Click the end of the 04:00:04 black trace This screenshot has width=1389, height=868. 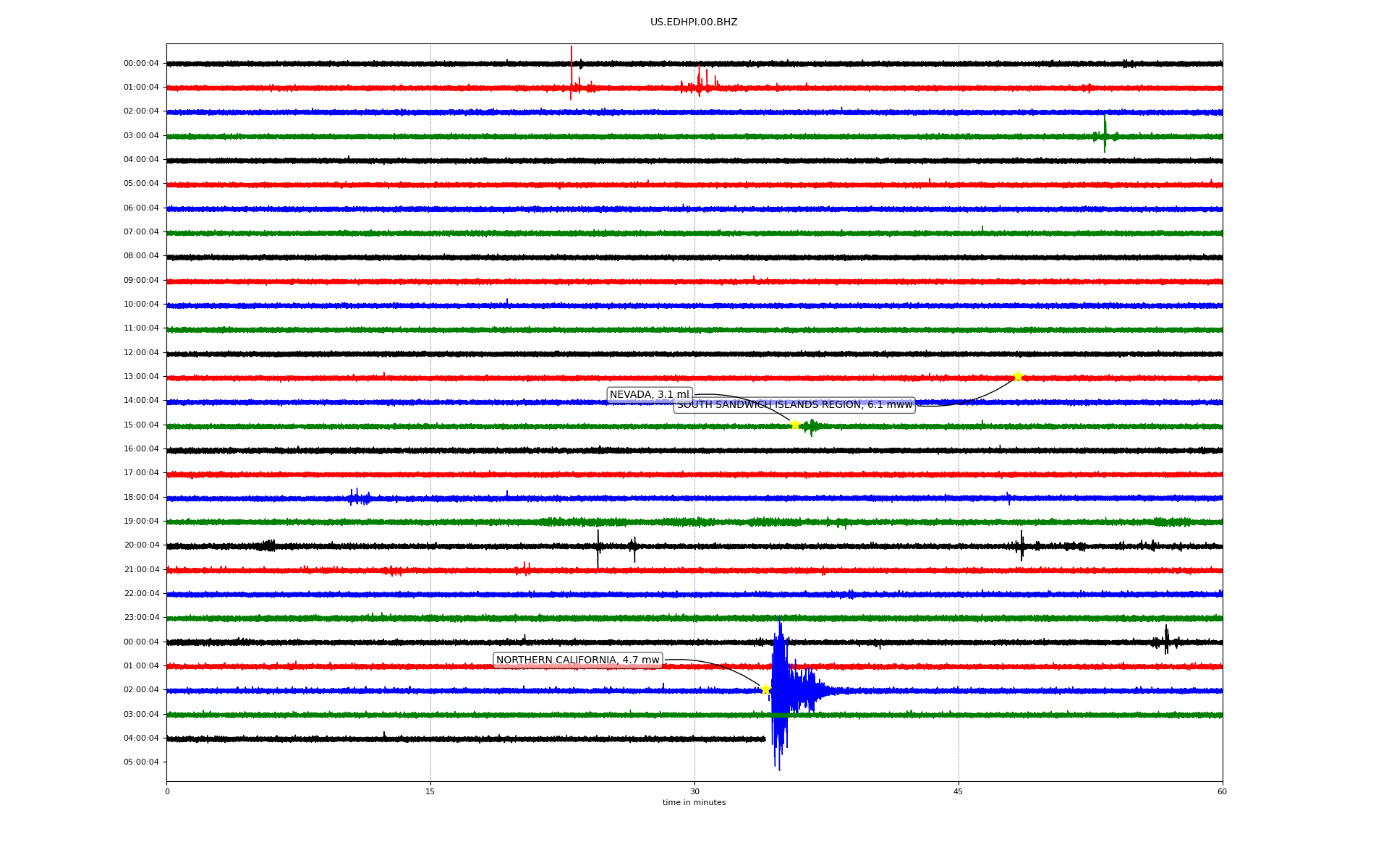(764, 739)
